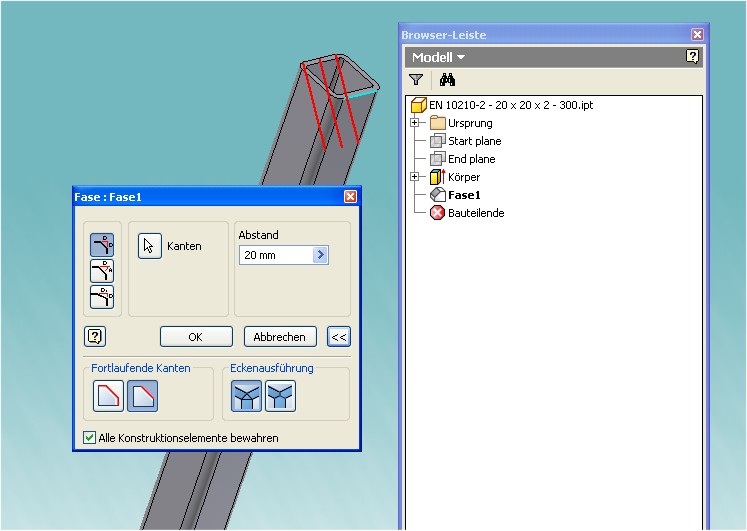The width and height of the screenshot is (747, 531).
Task: Click the red Bauteilende stop icon
Action: tap(437, 213)
